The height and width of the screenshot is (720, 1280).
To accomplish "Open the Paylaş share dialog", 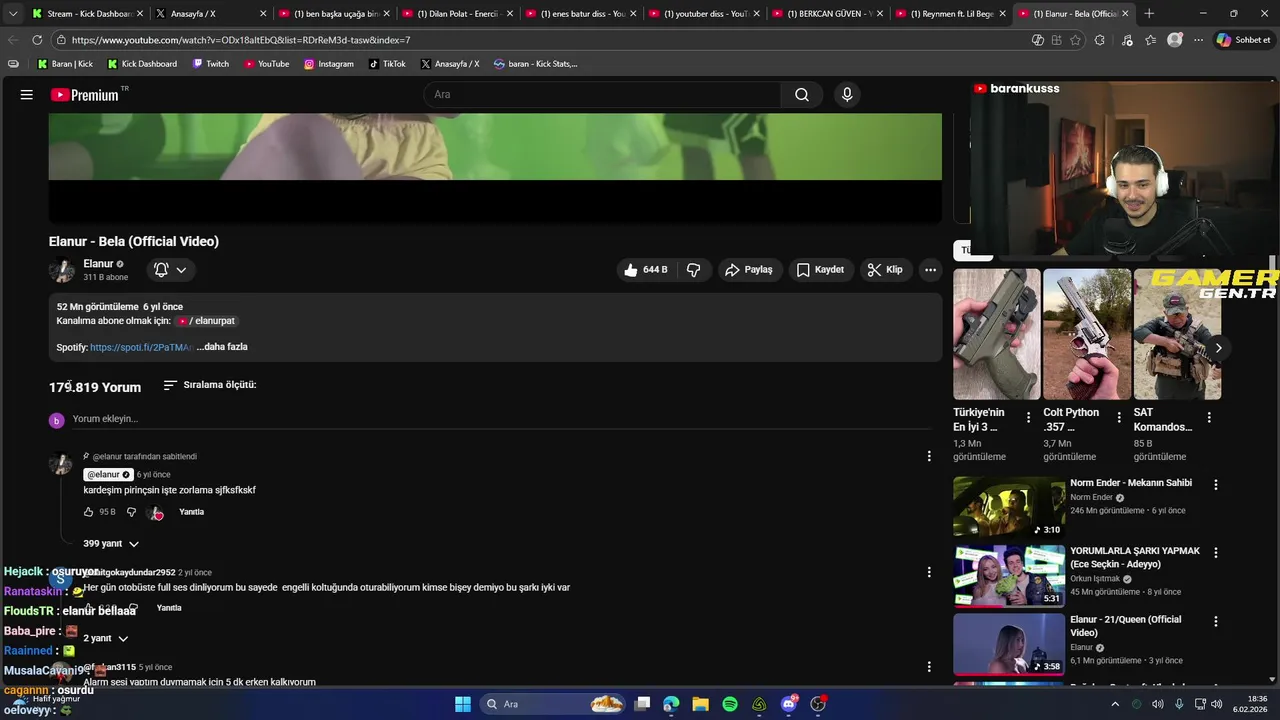I will 749,270.
